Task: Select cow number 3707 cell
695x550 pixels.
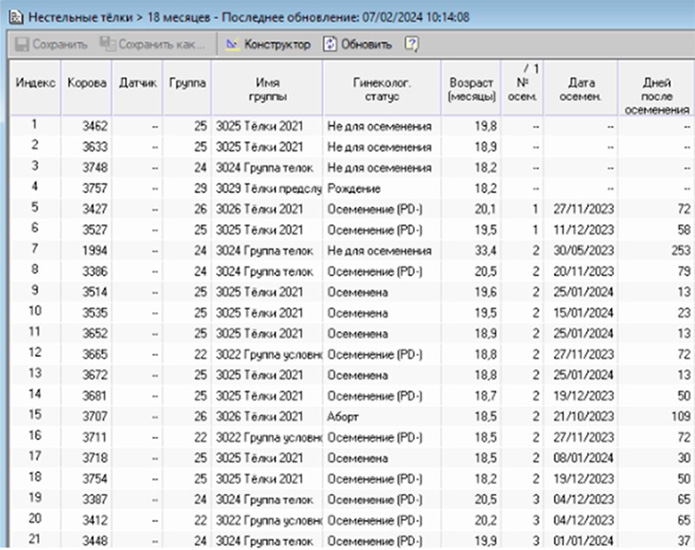Action: point(87,417)
